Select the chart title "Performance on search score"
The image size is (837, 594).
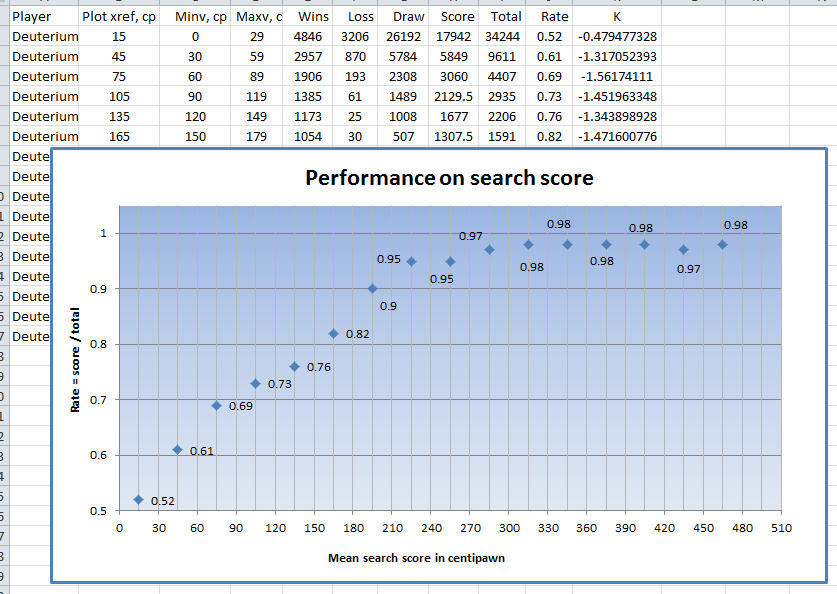click(x=449, y=178)
